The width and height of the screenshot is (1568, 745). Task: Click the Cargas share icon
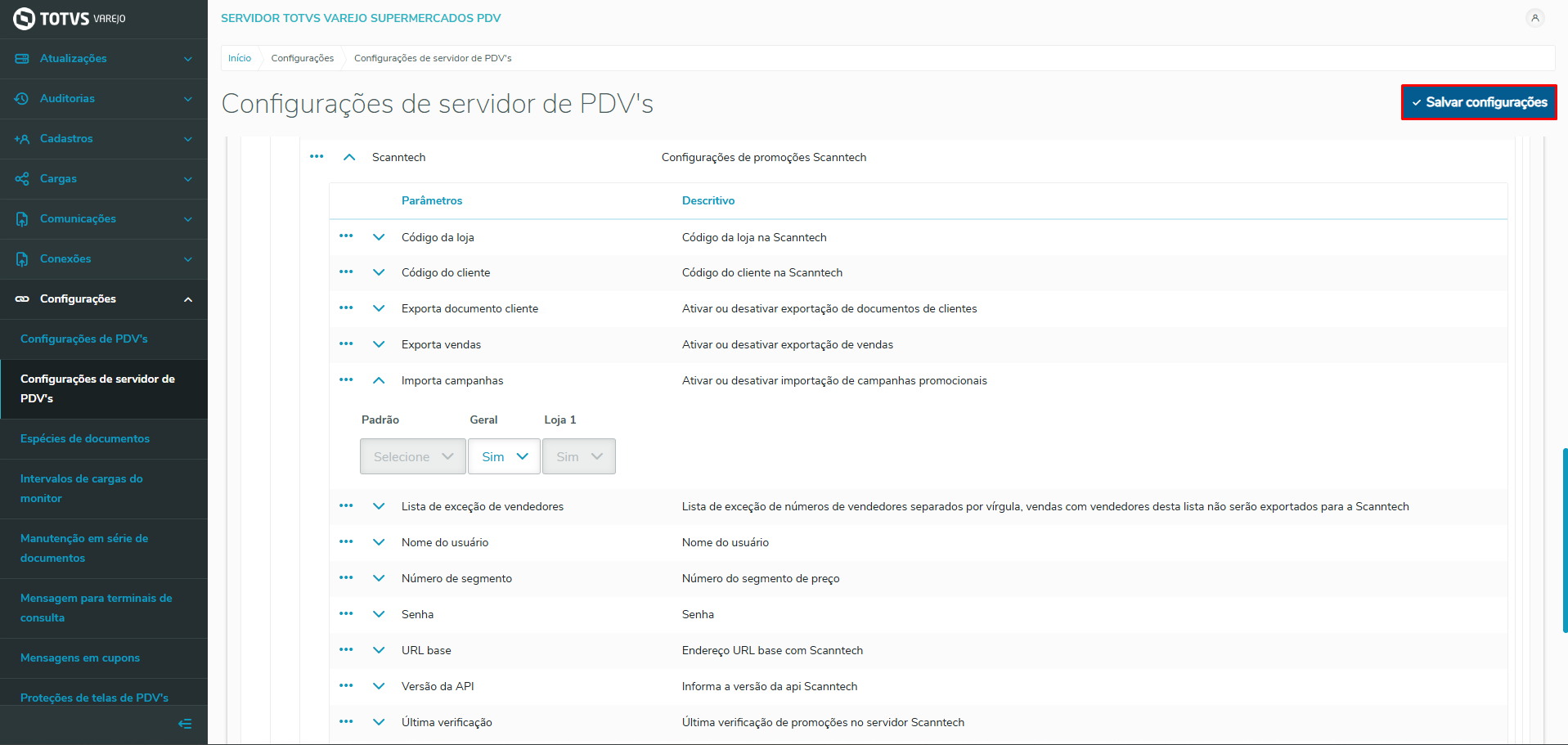(22, 179)
